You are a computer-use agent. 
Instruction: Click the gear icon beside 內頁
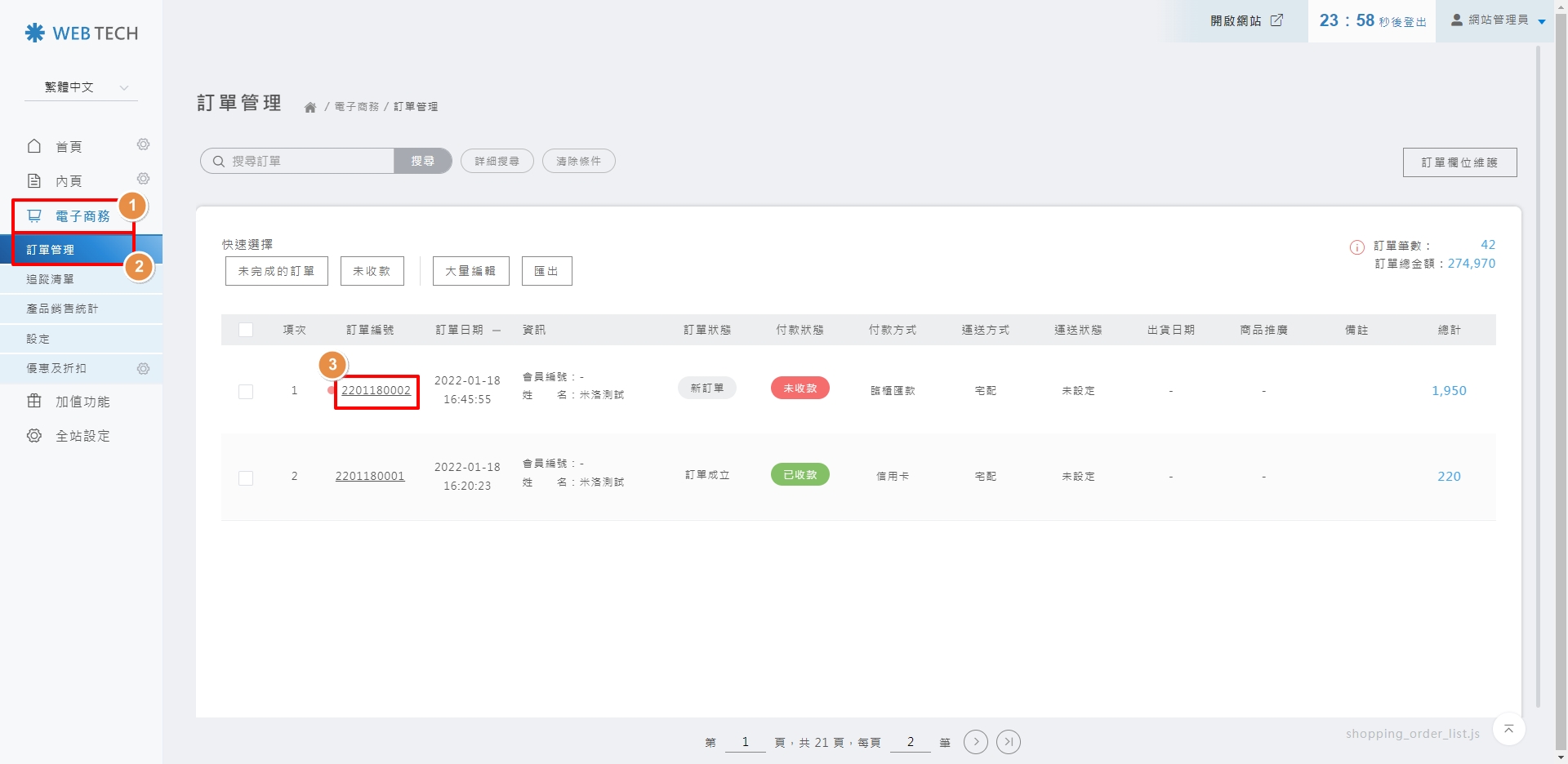click(x=143, y=179)
